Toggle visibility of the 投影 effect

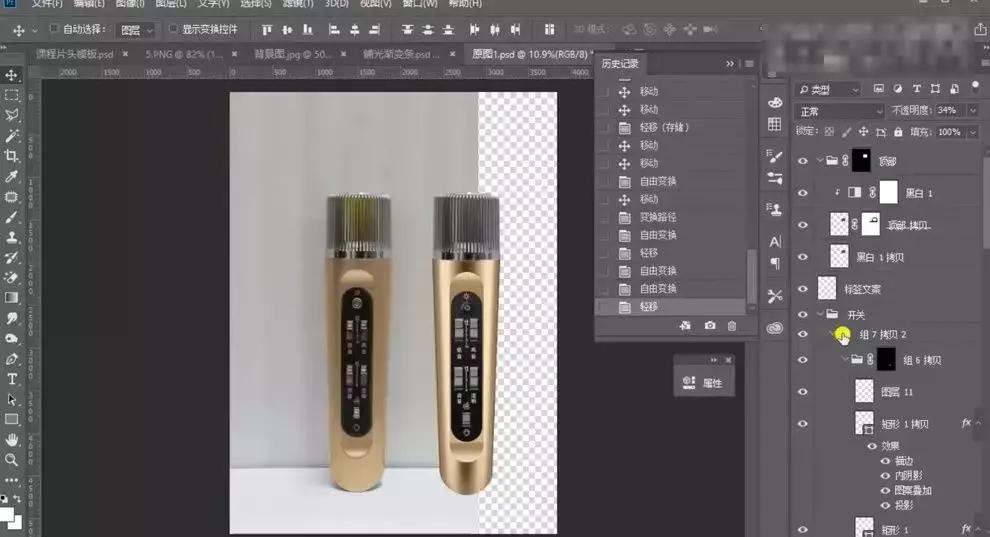tap(885, 505)
